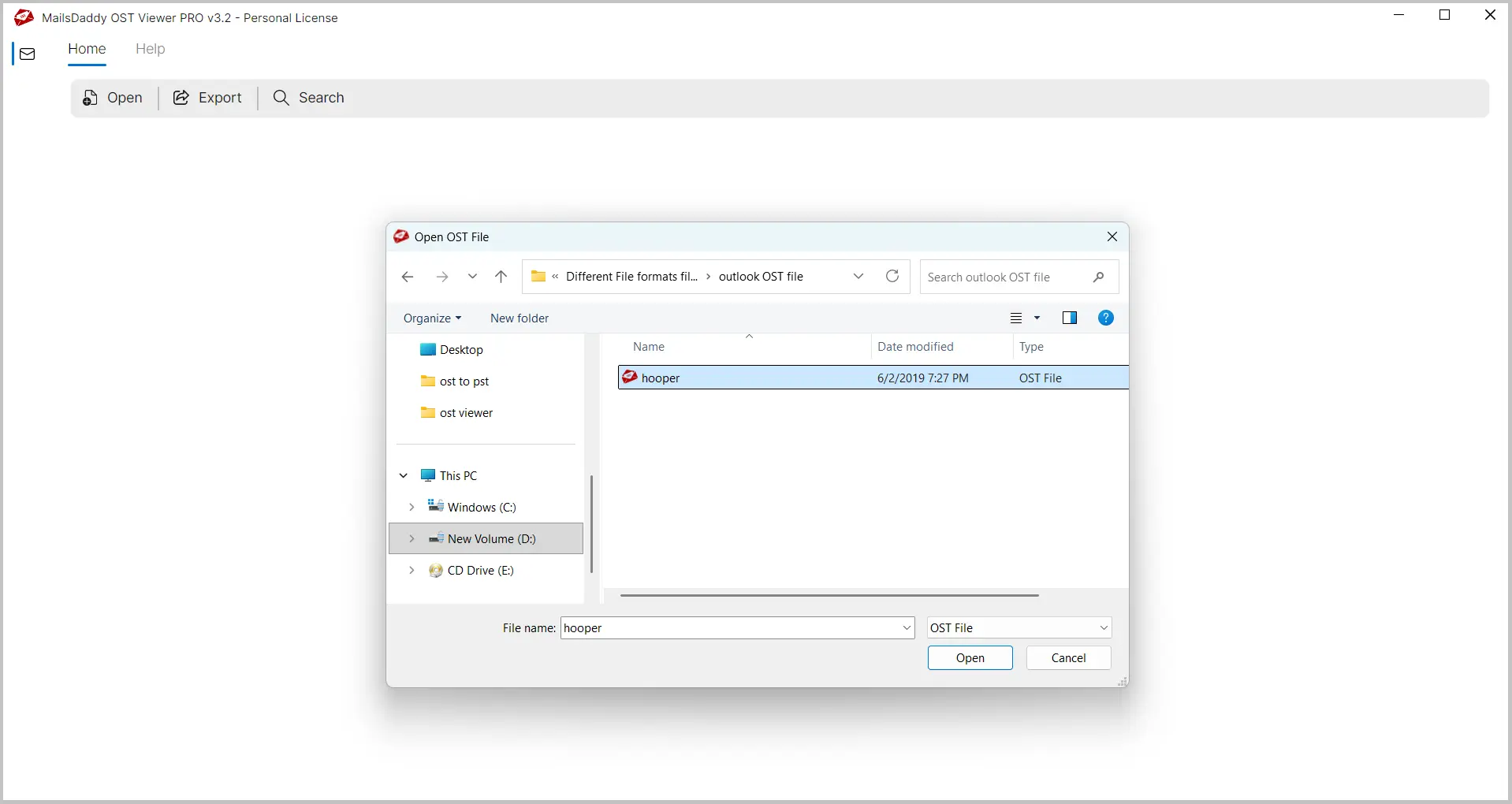This screenshot has width=1512, height=804.
Task: Select This PC in the navigation tree
Action: [x=459, y=476]
